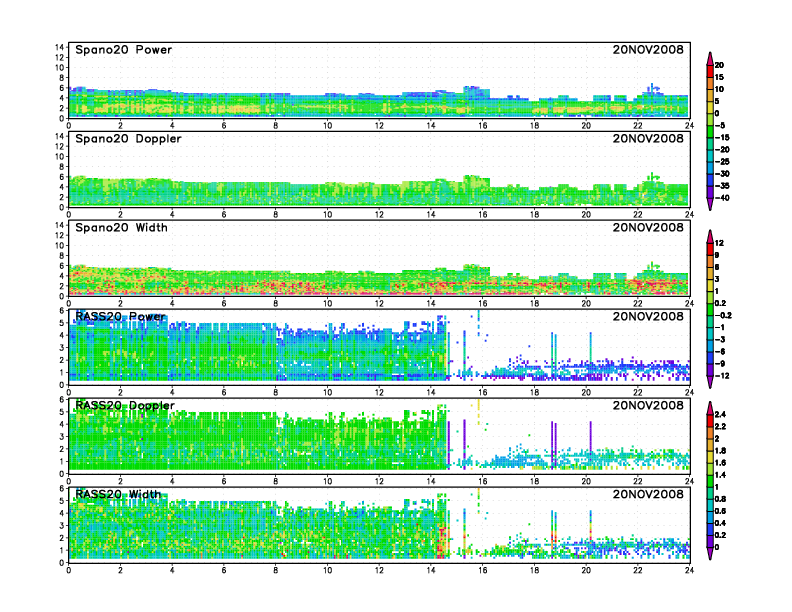
Task: Click the RASS20 Doppler panel title
Action: click(125, 405)
